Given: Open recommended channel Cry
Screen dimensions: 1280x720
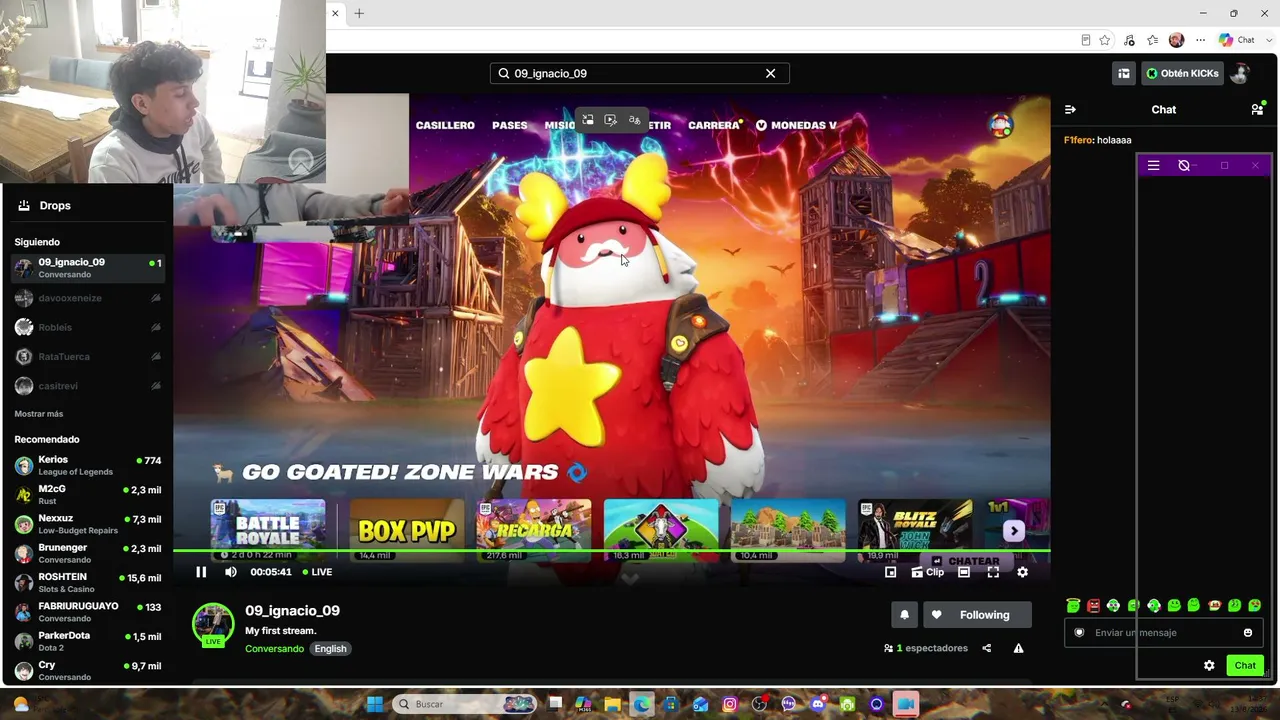Looking at the screenshot, I should tap(88, 670).
